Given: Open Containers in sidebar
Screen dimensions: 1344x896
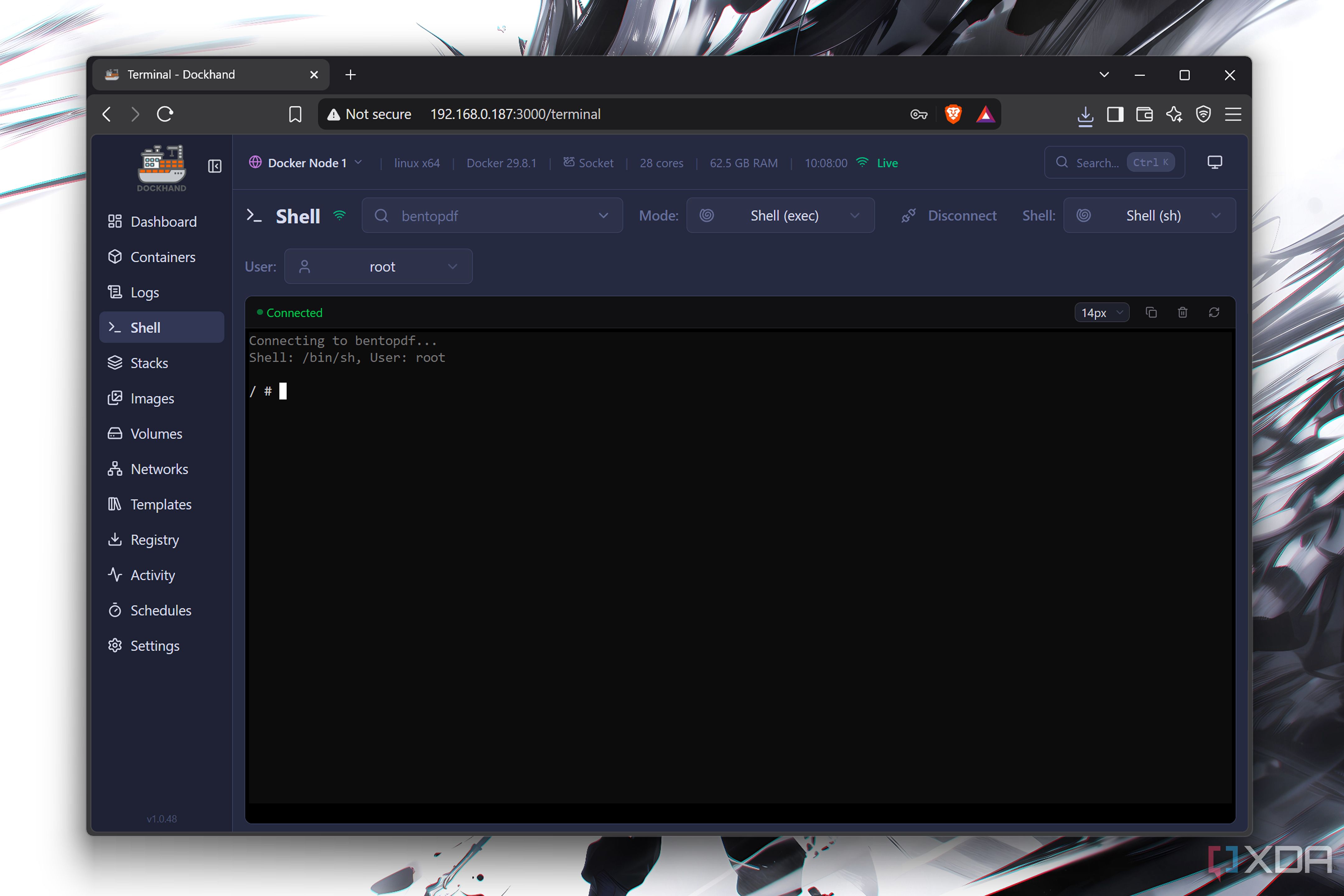Looking at the screenshot, I should [162, 257].
